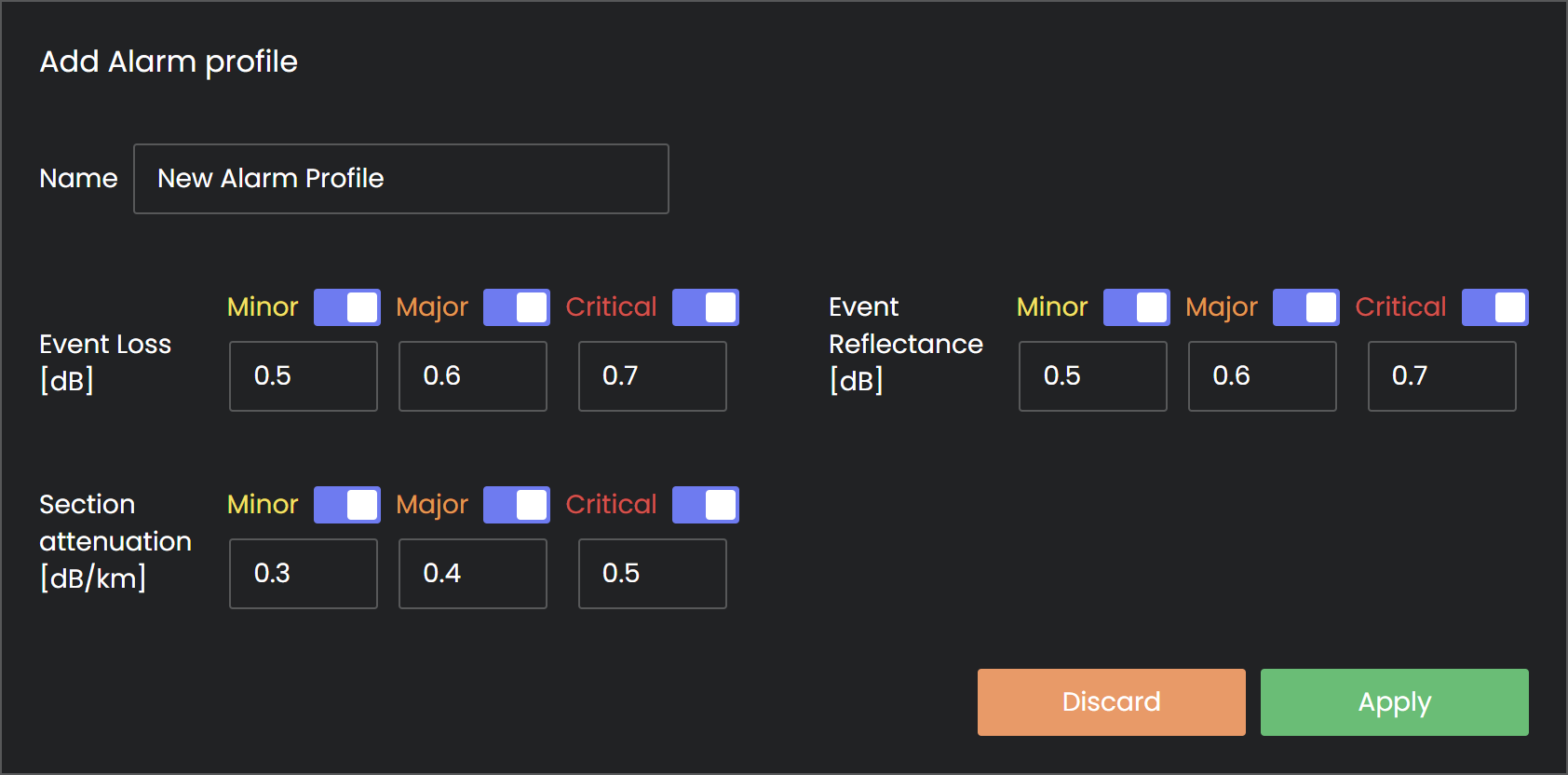
Task: Click the alarm profile Name field
Action: click(x=400, y=179)
